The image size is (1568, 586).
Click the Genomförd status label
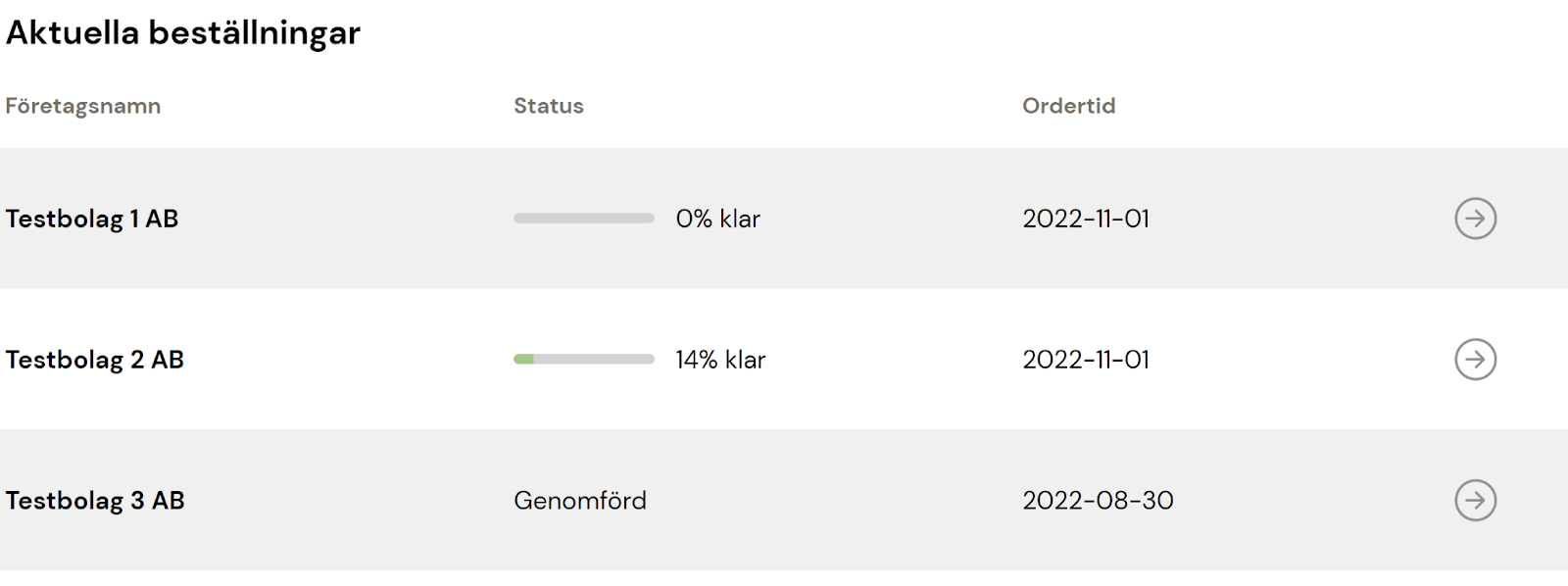click(x=580, y=501)
